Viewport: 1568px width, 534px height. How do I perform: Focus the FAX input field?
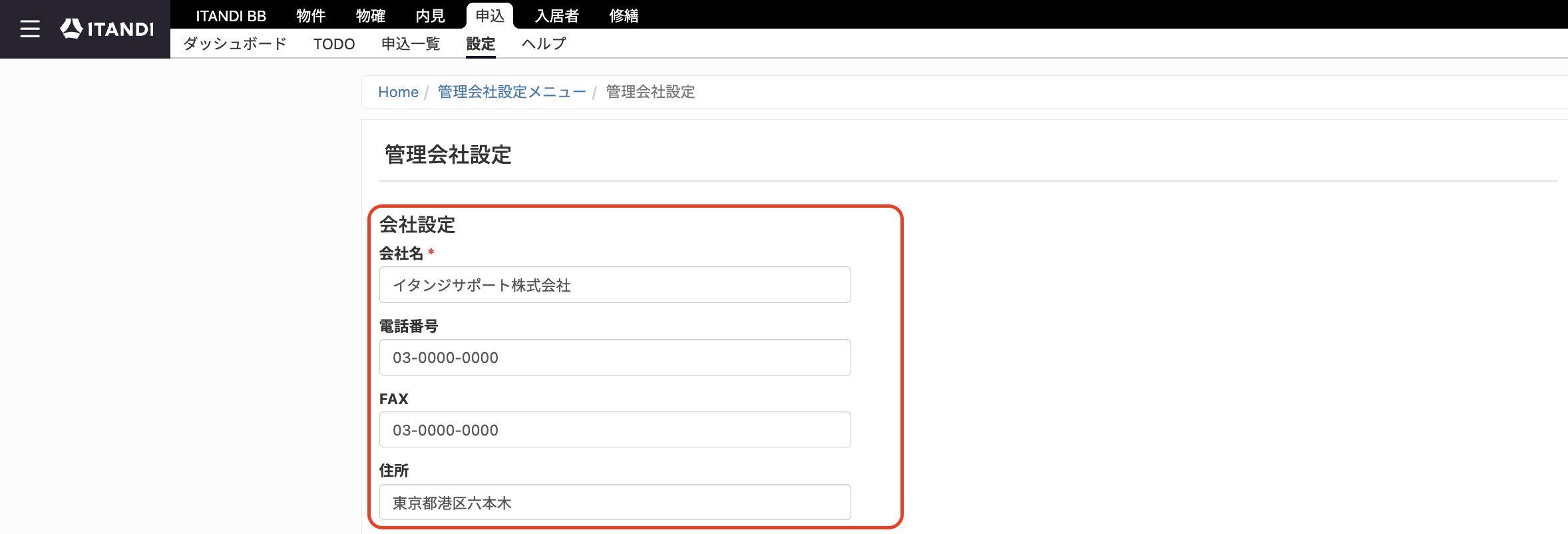pyautogui.click(x=615, y=429)
